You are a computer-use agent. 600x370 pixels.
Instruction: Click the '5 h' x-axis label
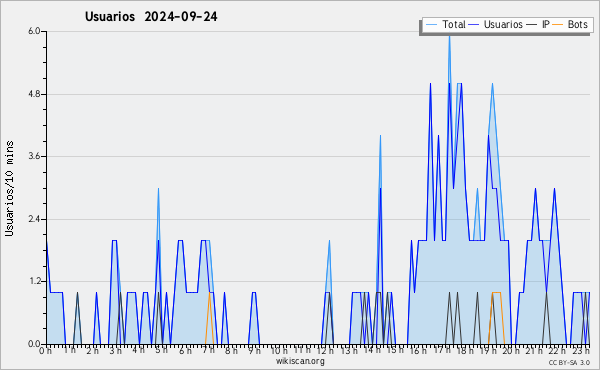(161, 350)
